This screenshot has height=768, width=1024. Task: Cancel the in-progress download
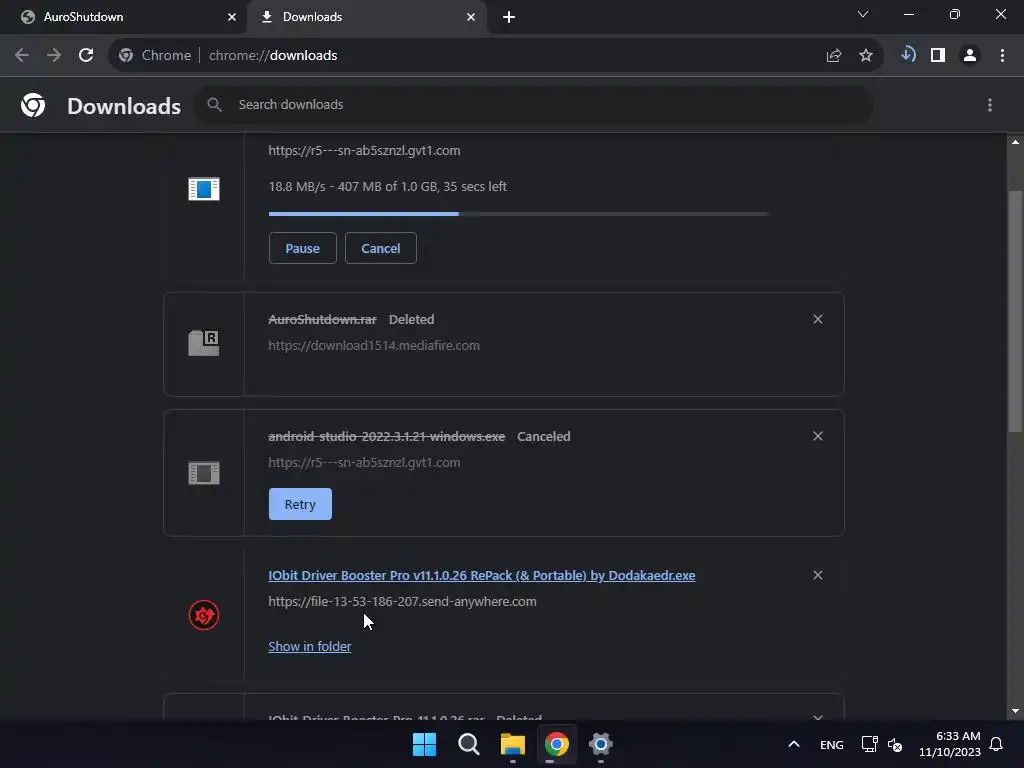click(381, 248)
